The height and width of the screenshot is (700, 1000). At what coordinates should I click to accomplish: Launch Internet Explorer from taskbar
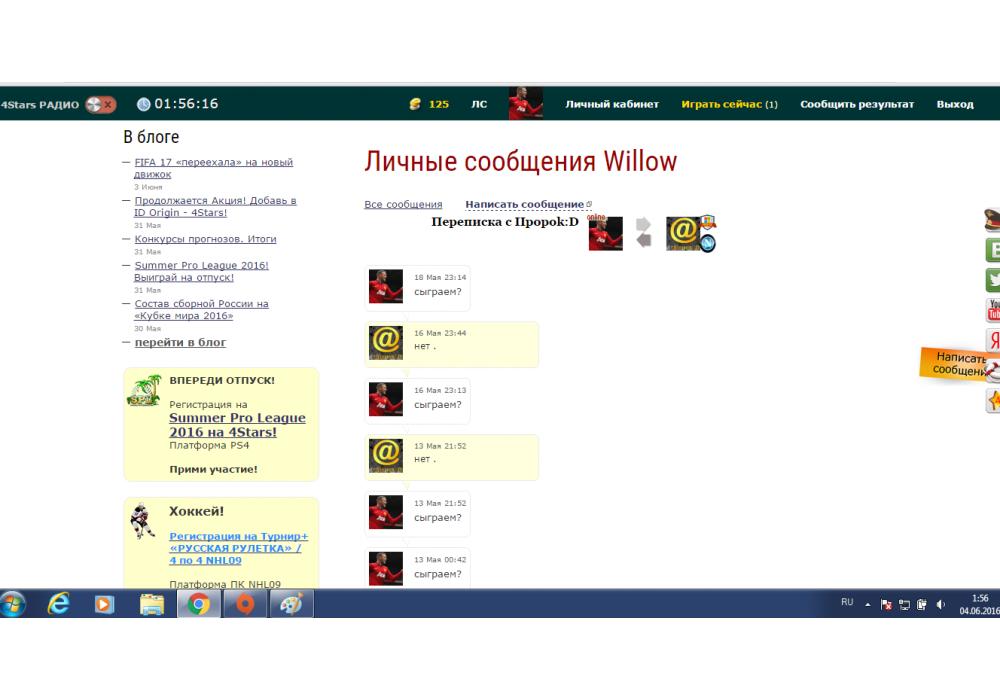[x=59, y=604]
